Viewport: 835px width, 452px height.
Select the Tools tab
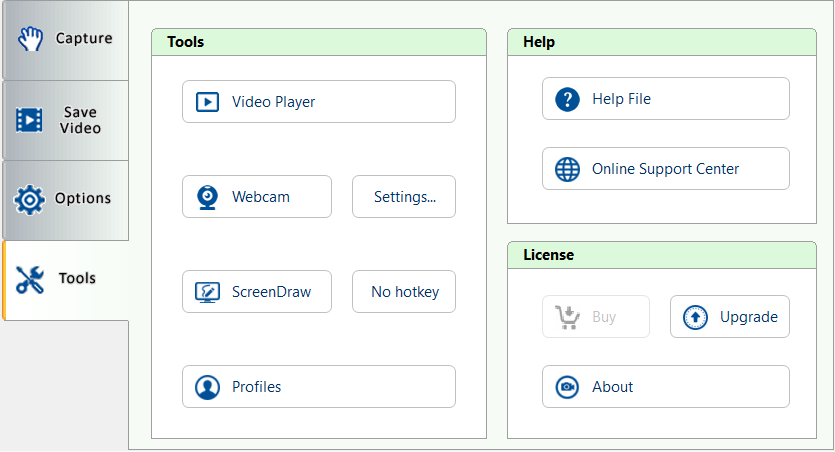pyautogui.click(x=66, y=279)
